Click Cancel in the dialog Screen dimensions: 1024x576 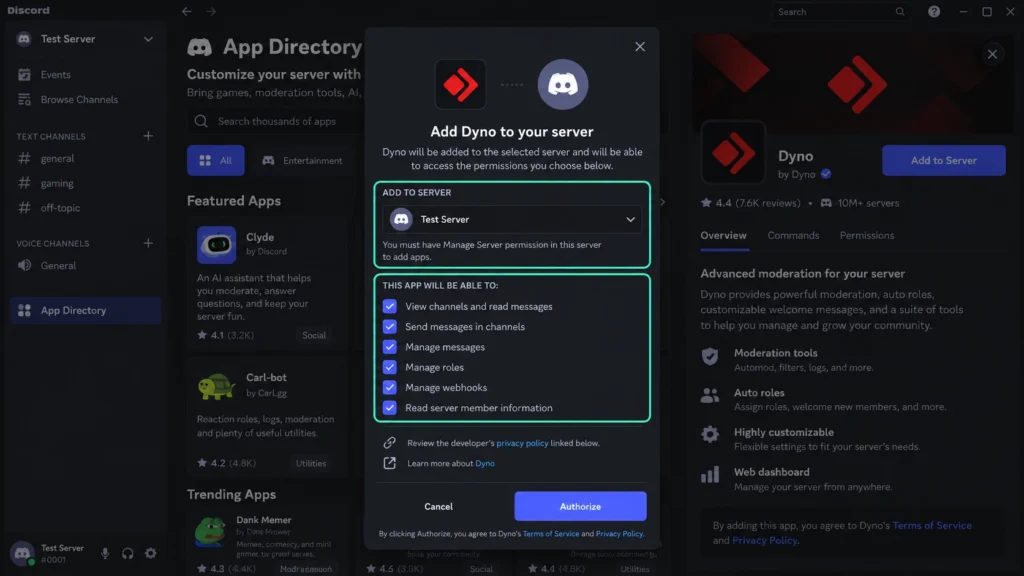[438, 506]
